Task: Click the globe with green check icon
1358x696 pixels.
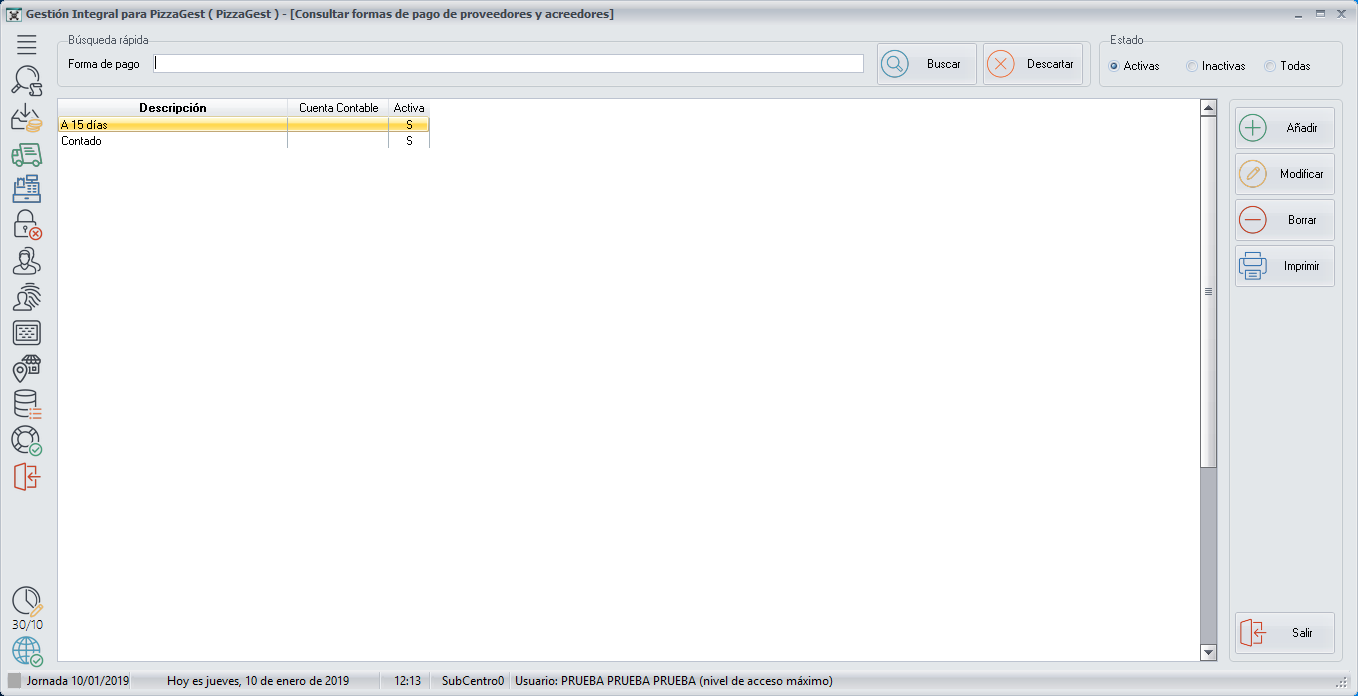Action: point(27,651)
